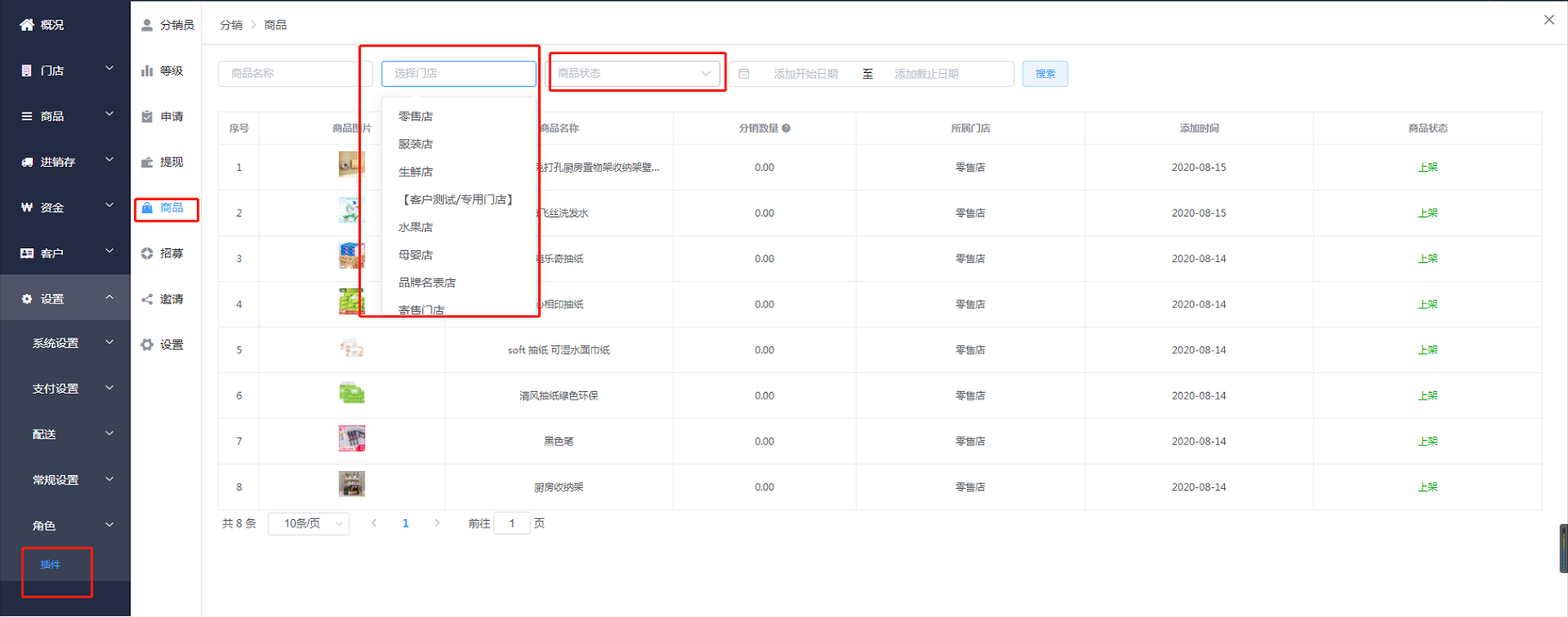Image resolution: width=1568 pixels, height=617 pixels.
Task: Click the 邀请 share icon
Action: tap(147, 299)
